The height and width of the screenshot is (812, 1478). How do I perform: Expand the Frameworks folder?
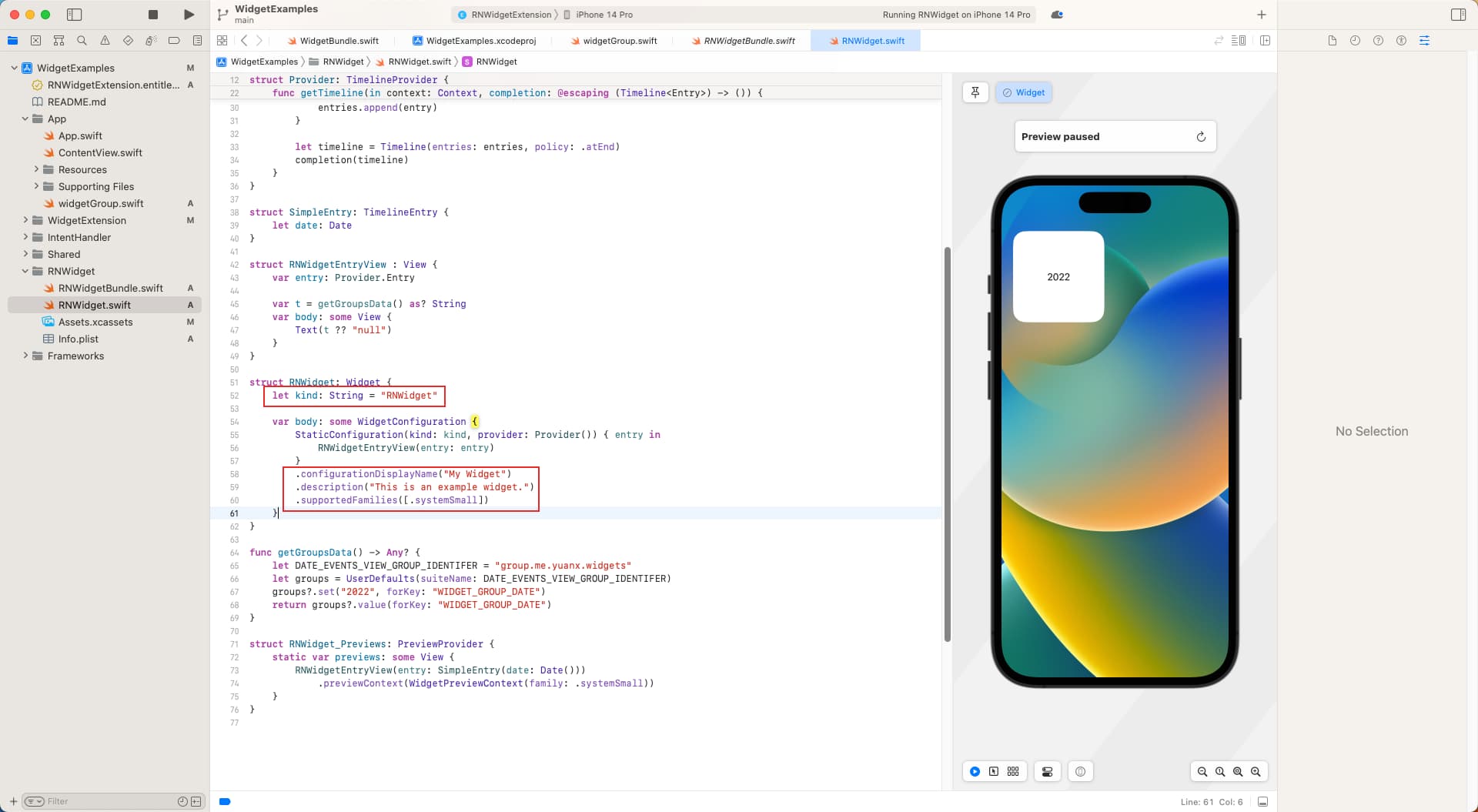pyautogui.click(x=25, y=356)
